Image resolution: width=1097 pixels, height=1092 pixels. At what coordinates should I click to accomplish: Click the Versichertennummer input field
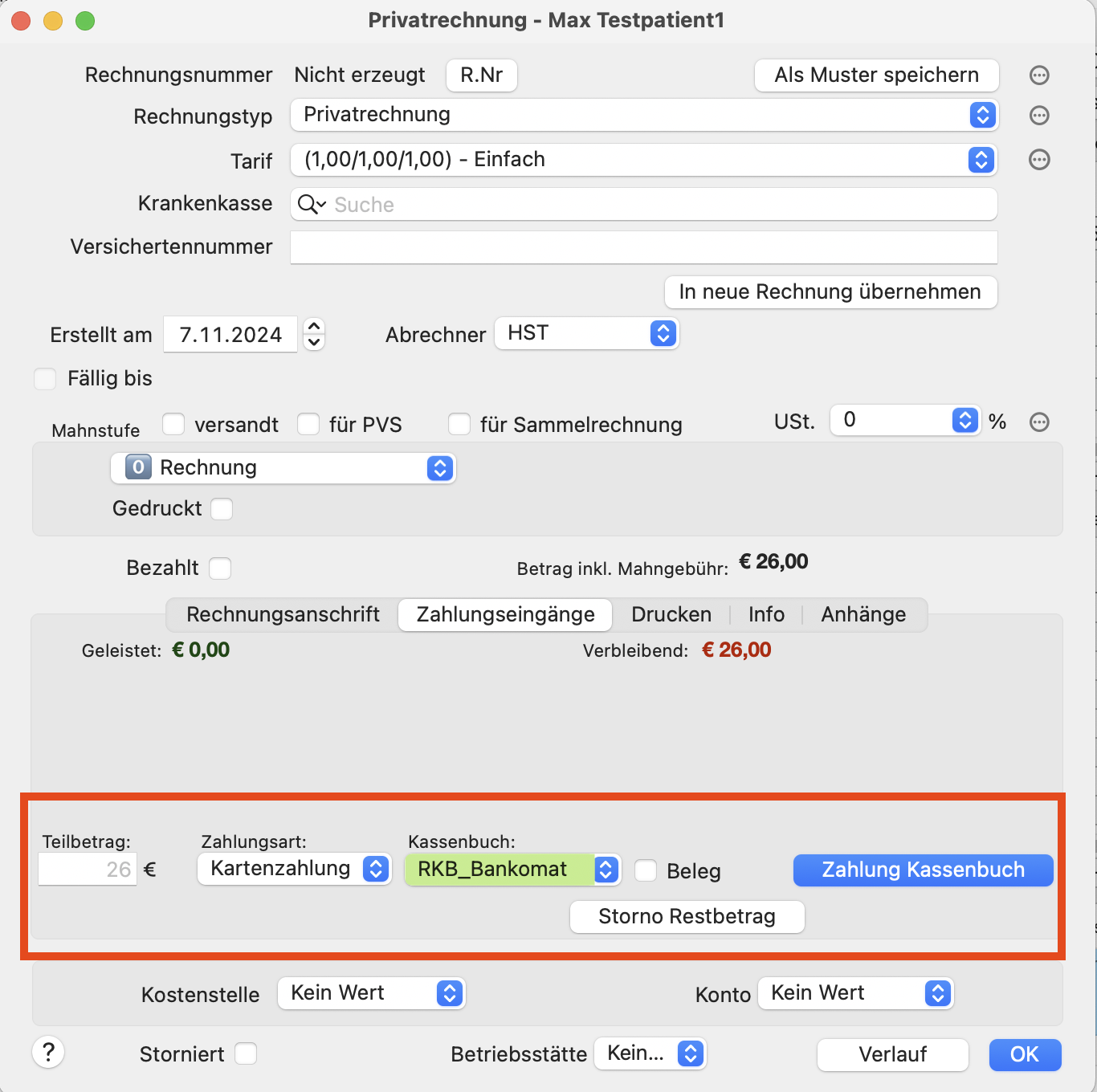tap(643, 247)
